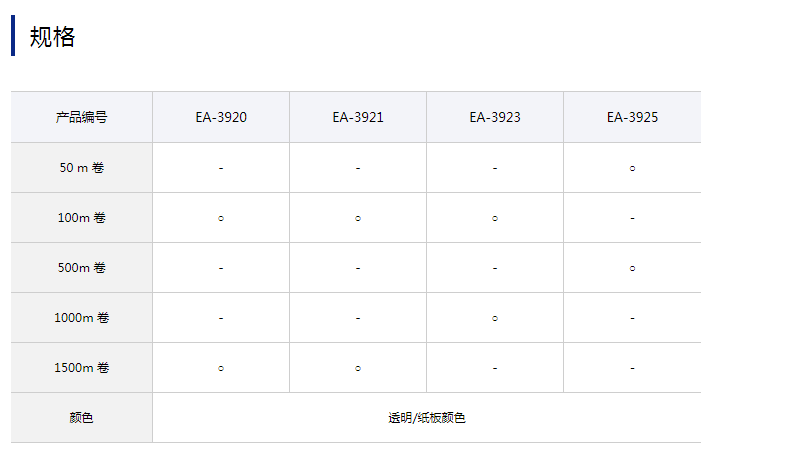Click circle mark for EA-3925 500m 卷
803x462 pixels.
(632, 268)
